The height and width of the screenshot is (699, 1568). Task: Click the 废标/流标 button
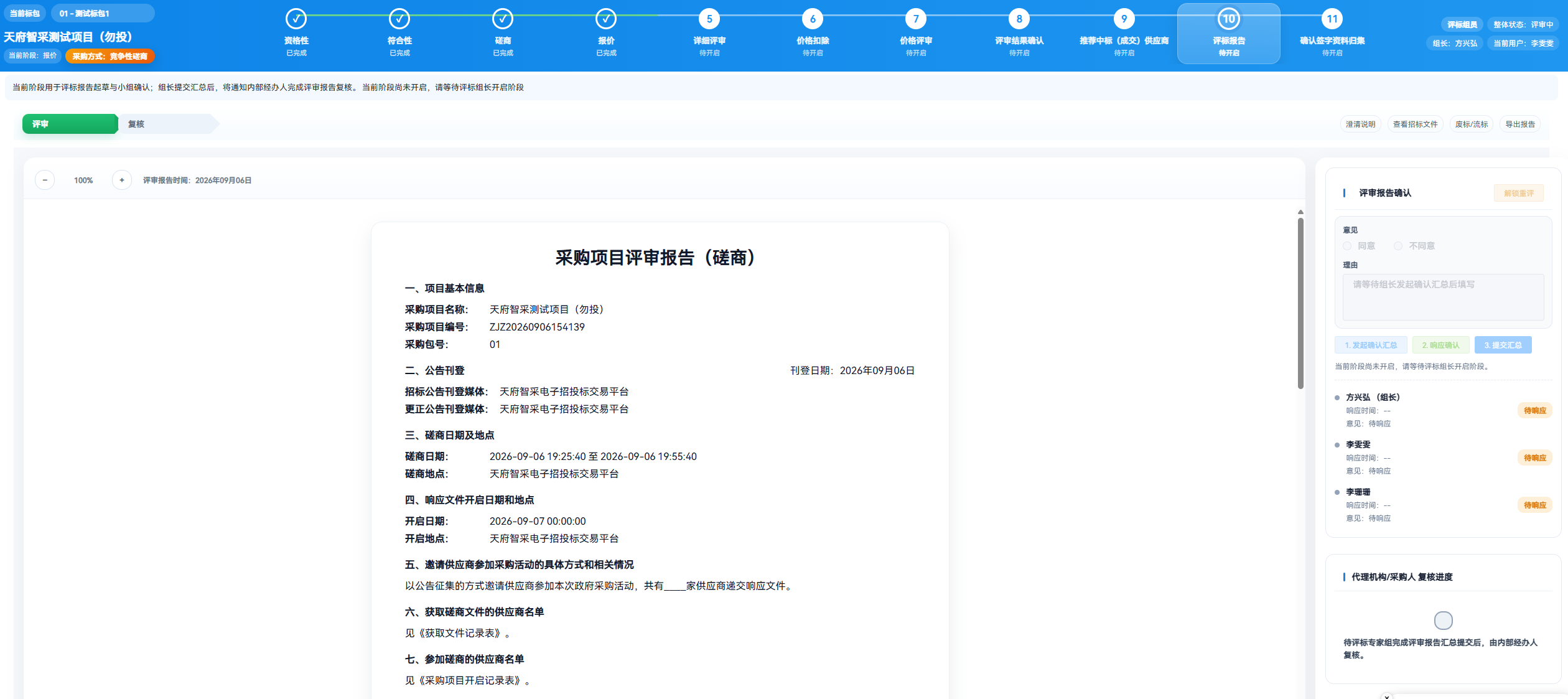pos(1472,124)
